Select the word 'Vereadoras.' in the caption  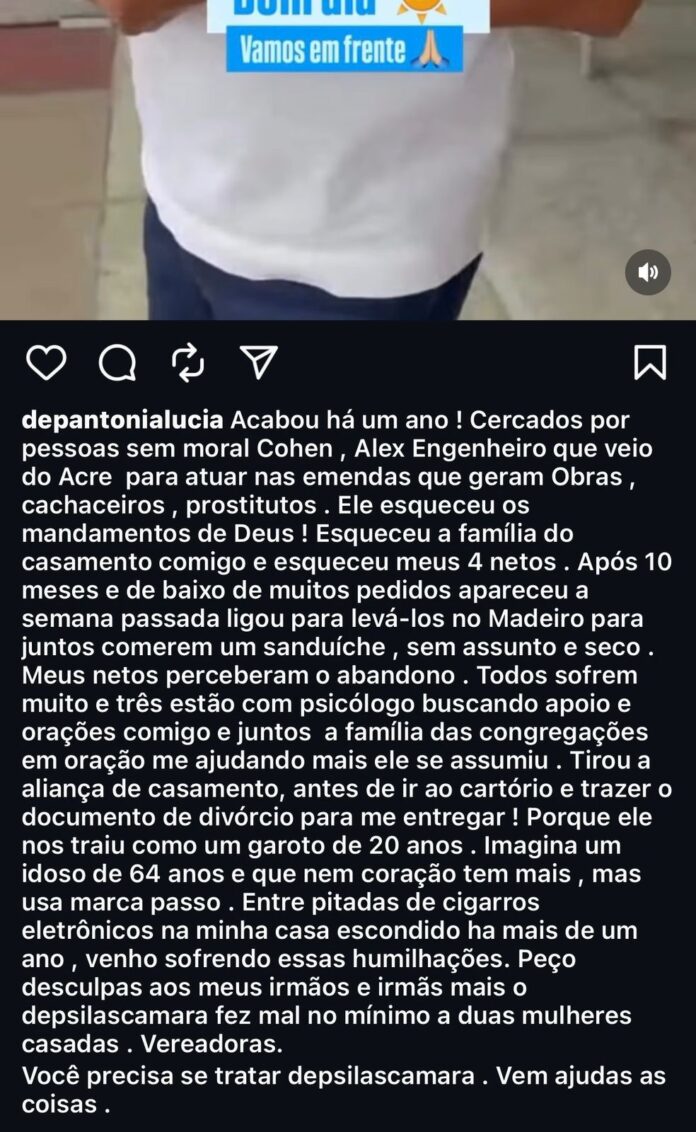(212, 1044)
